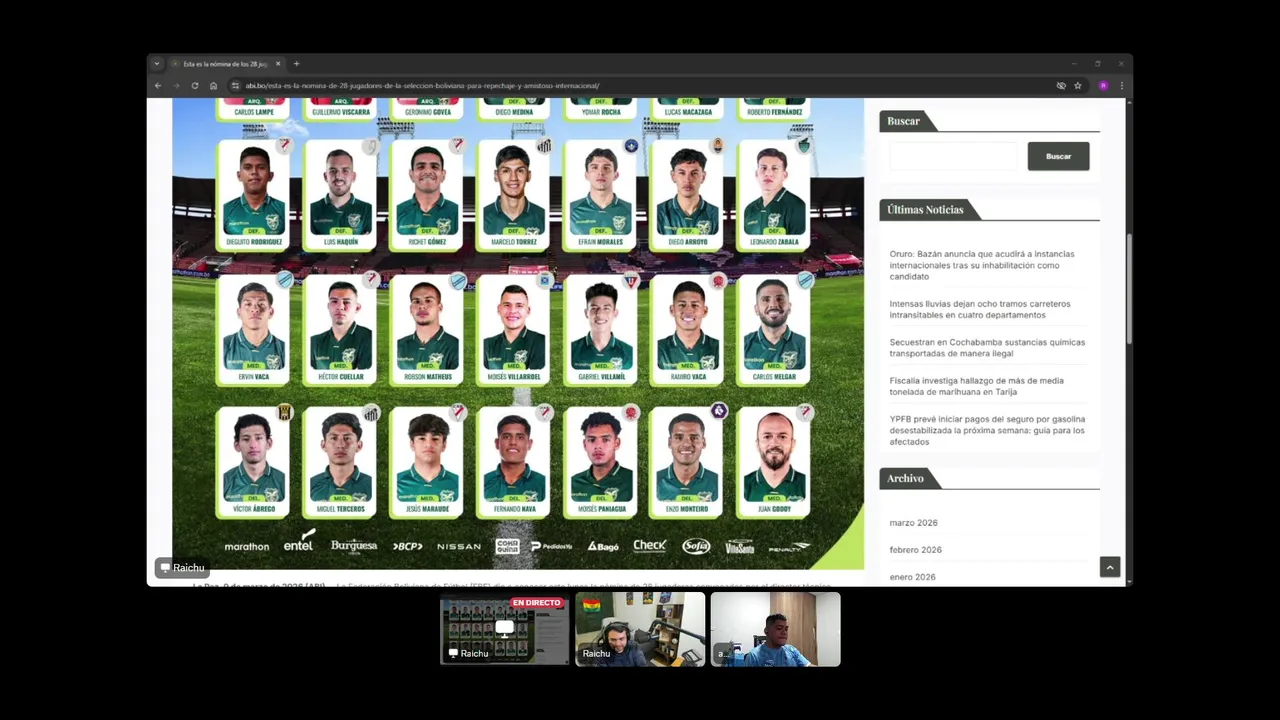The image size is (1280, 720).
Task: Click The Strongest badge on Víctor Ábrego card
Action: click(285, 412)
